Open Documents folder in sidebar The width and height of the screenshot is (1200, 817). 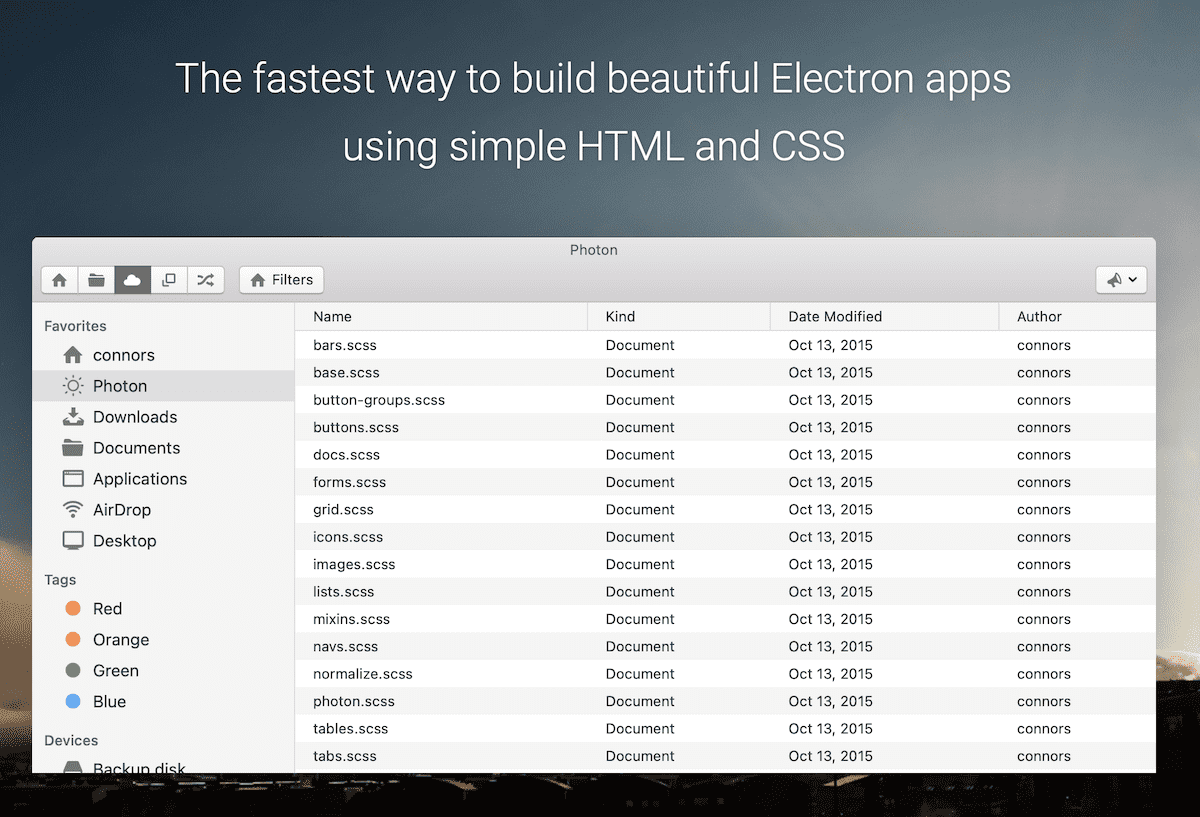[136, 448]
